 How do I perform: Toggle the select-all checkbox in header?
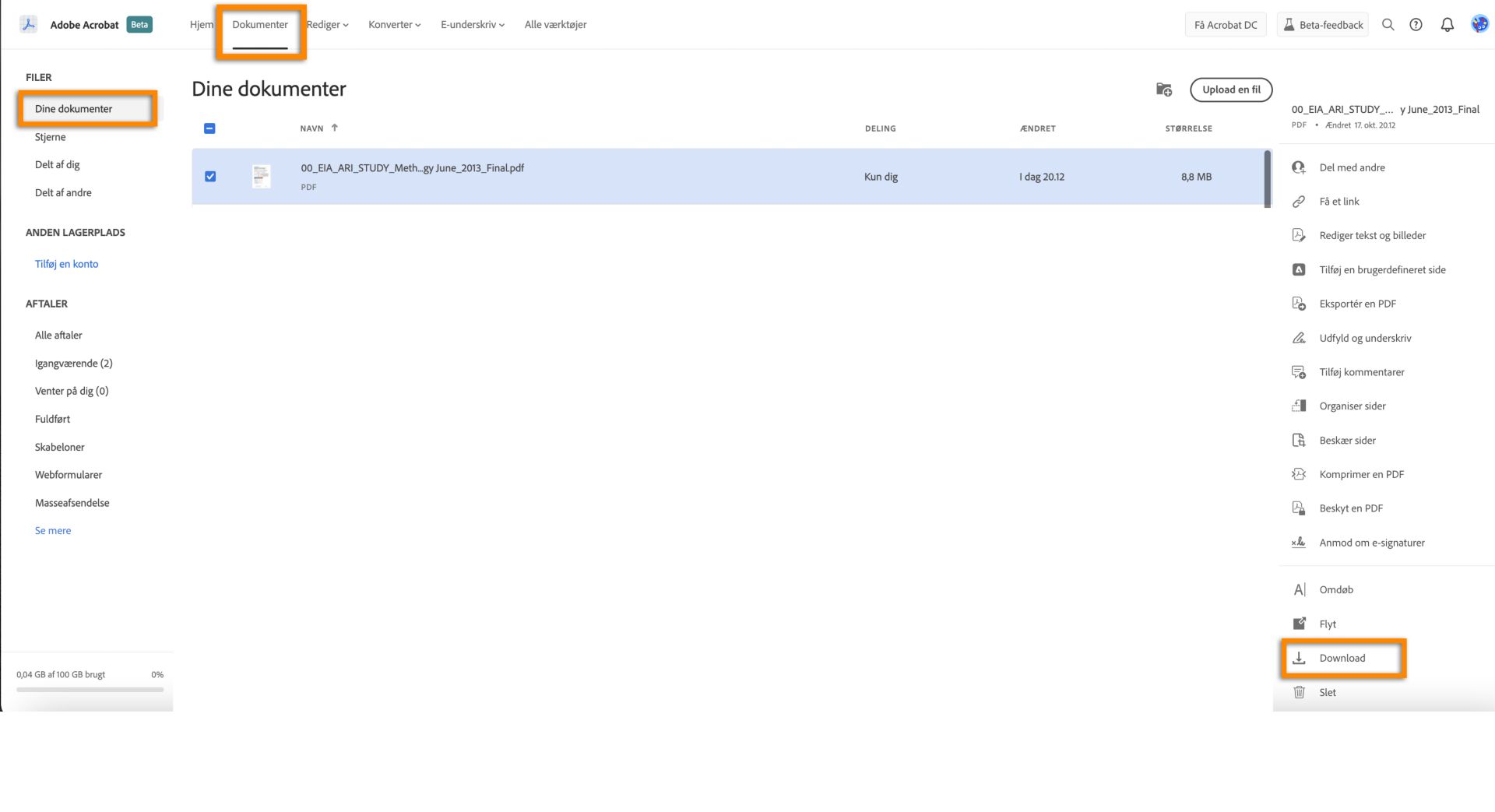coord(209,128)
